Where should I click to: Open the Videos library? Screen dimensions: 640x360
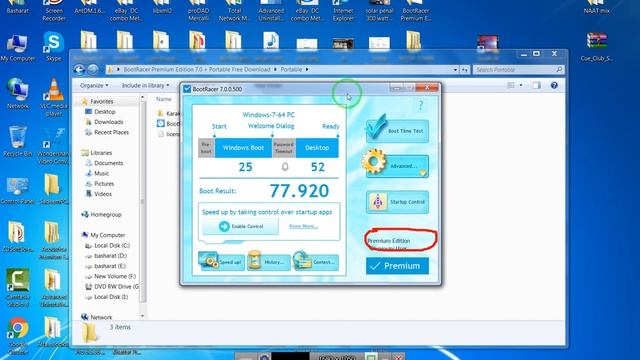102,194
